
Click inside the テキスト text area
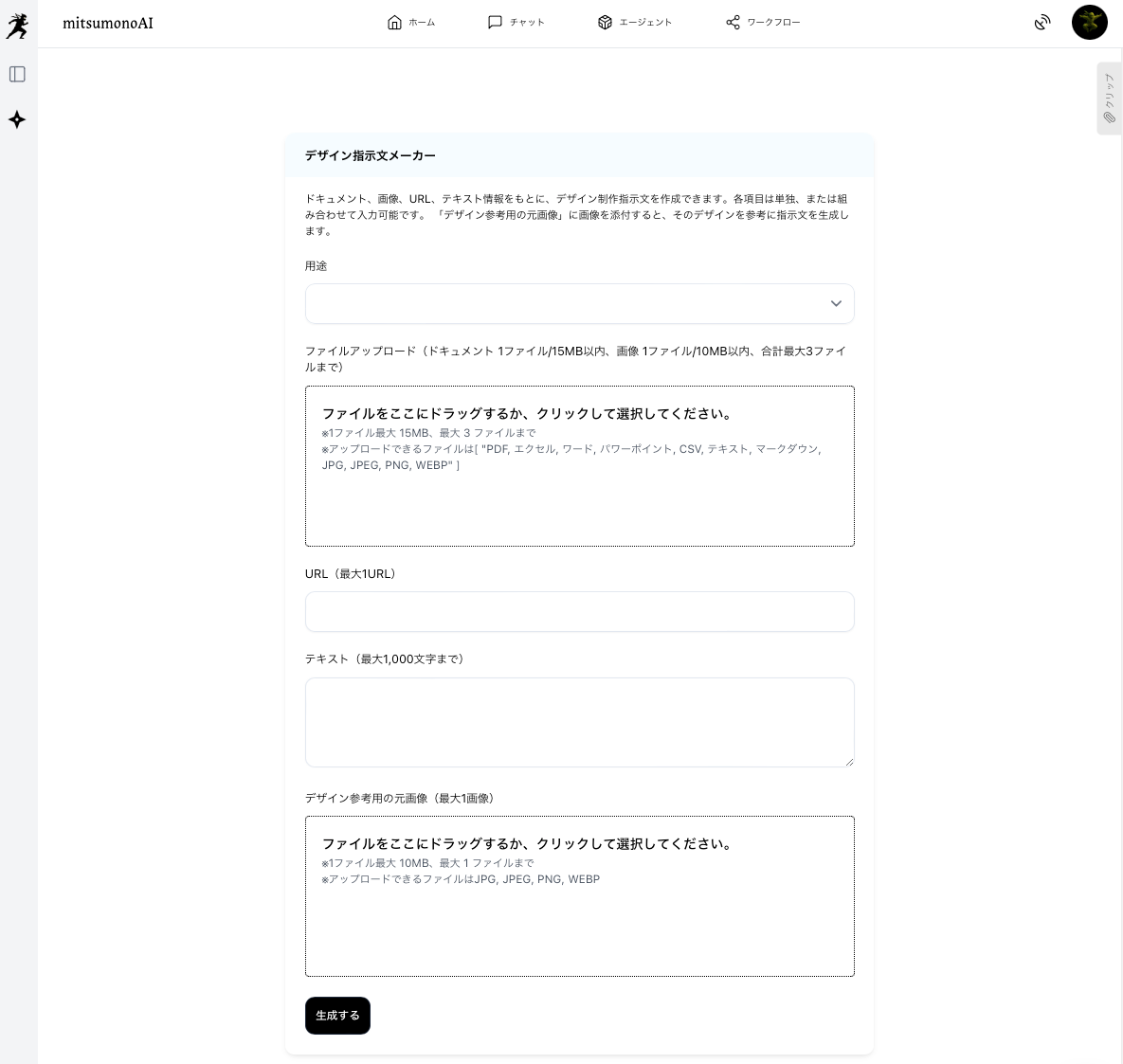pyautogui.click(x=579, y=722)
